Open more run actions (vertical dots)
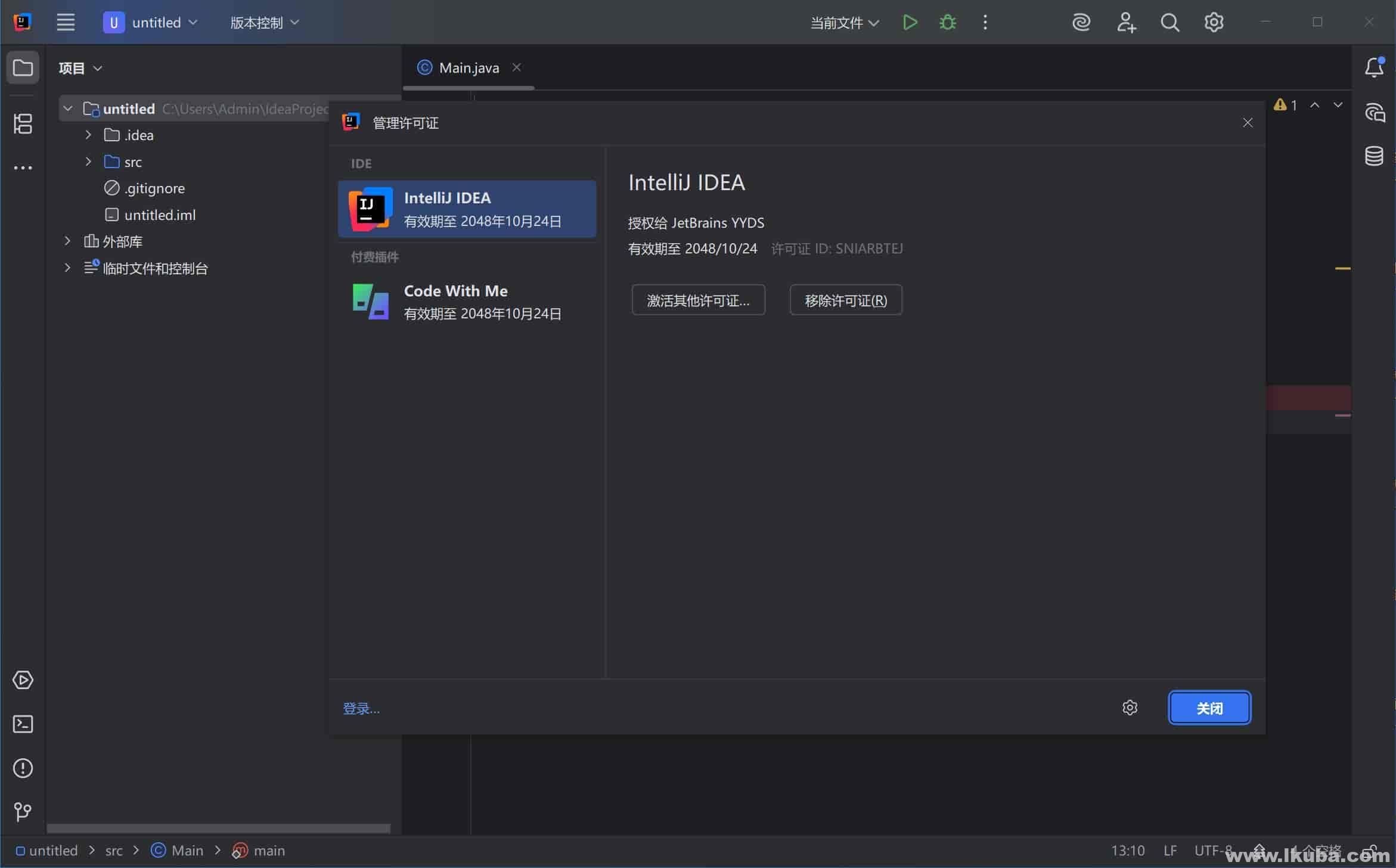Image resolution: width=1396 pixels, height=868 pixels. 985,23
